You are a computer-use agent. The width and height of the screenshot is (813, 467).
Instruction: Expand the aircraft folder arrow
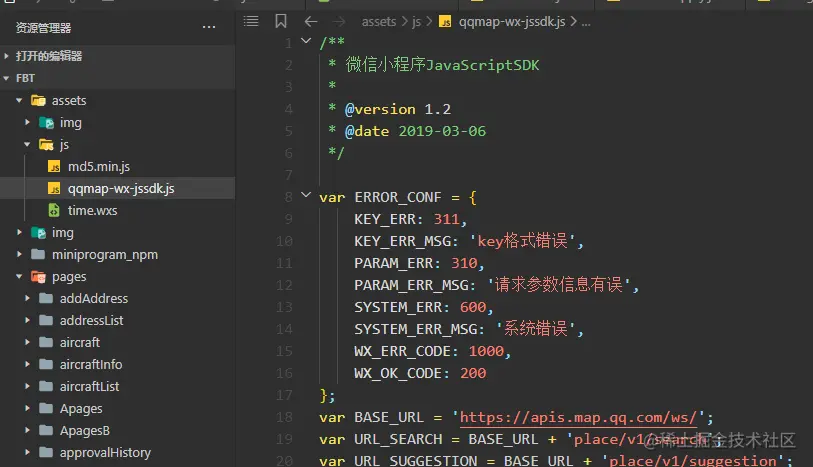[27, 343]
